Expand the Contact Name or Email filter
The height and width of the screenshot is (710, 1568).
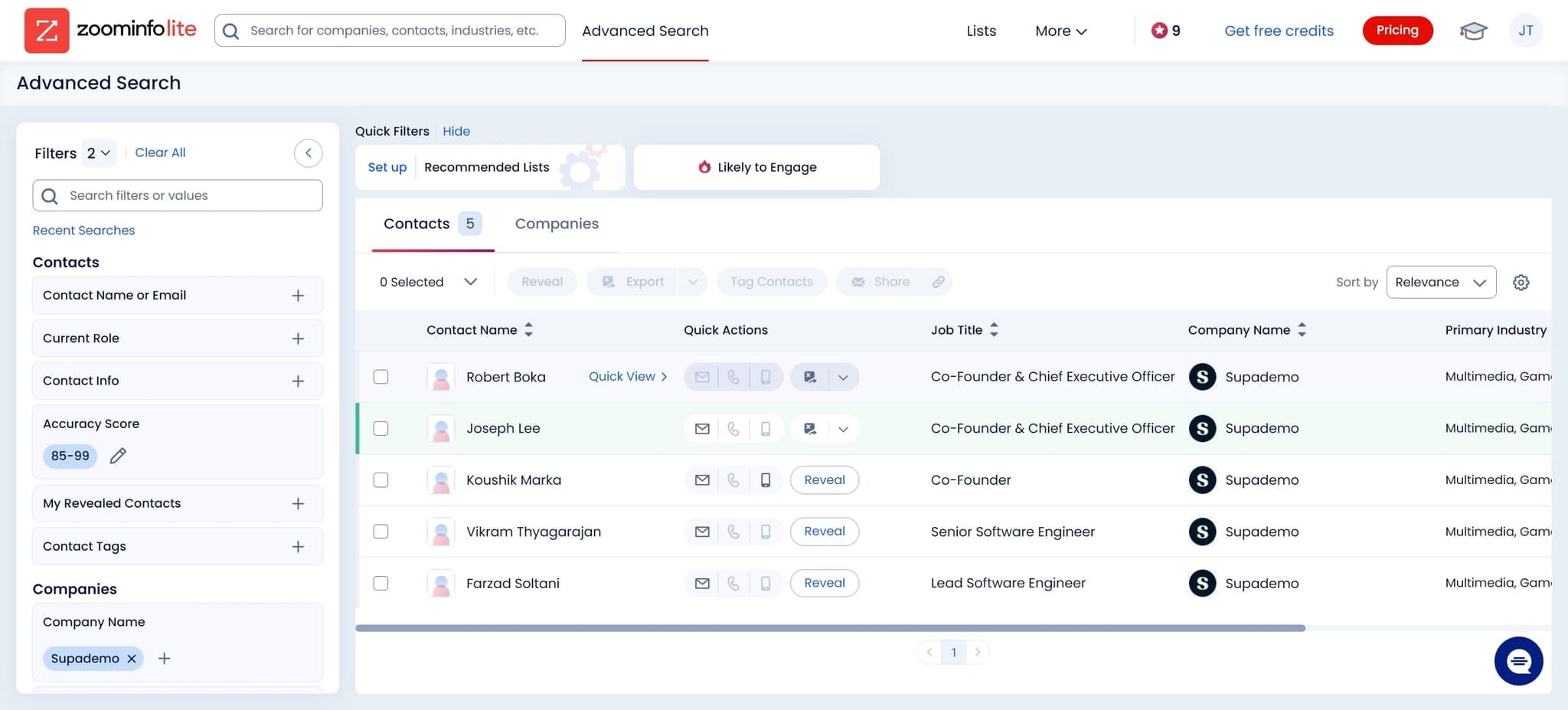pyautogui.click(x=298, y=296)
